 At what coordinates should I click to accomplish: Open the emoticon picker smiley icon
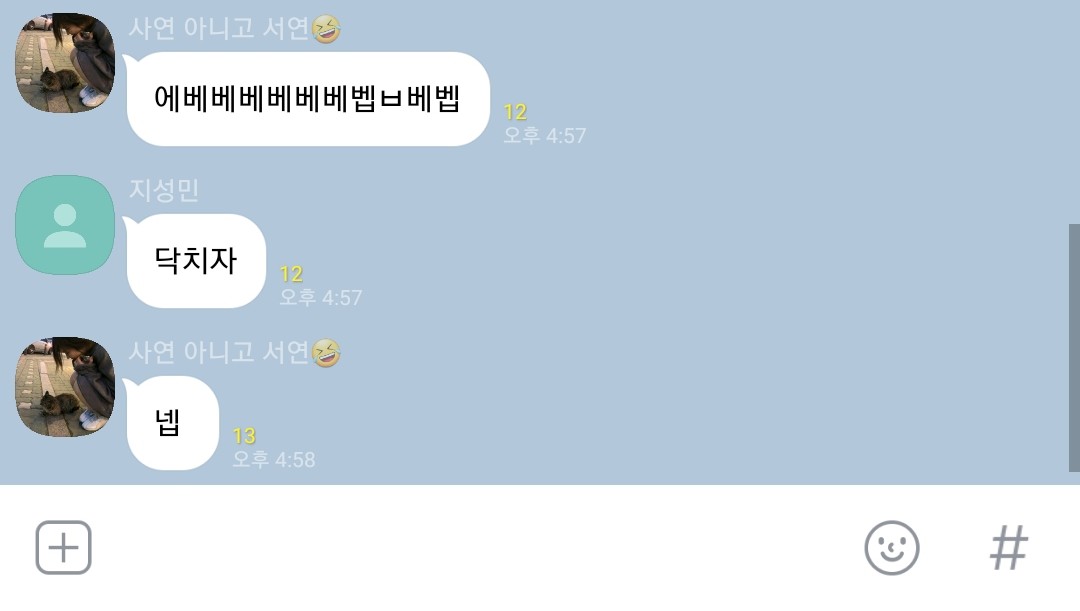tap(892, 548)
